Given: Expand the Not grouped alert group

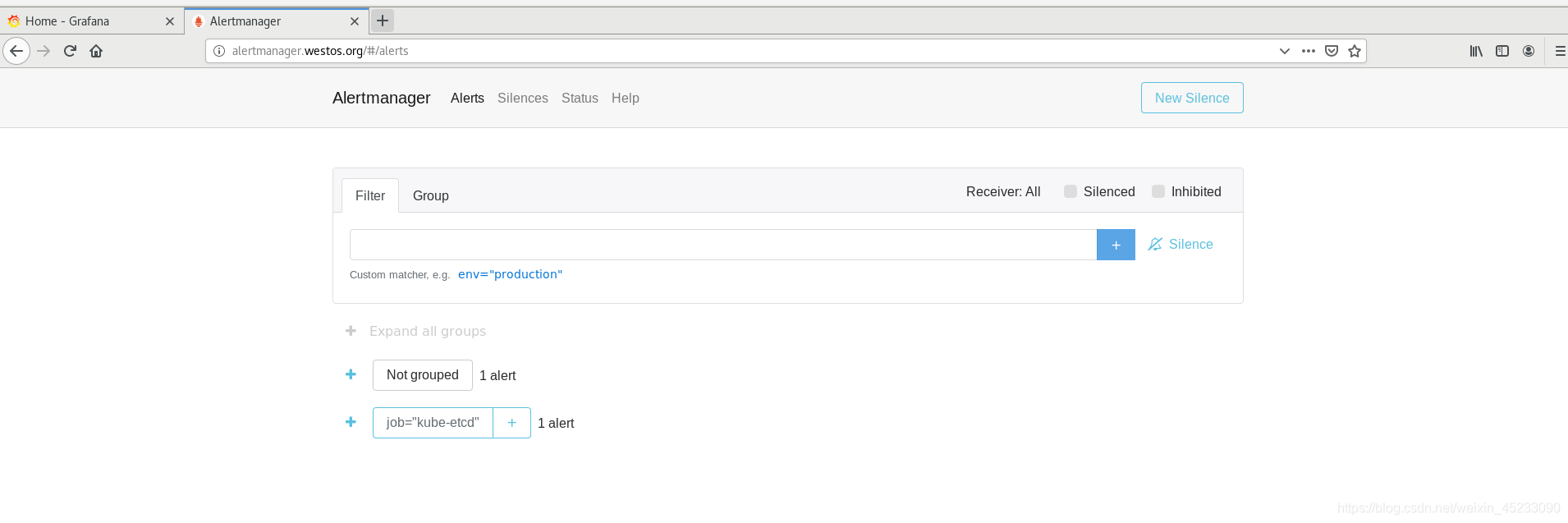Looking at the screenshot, I should (351, 374).
